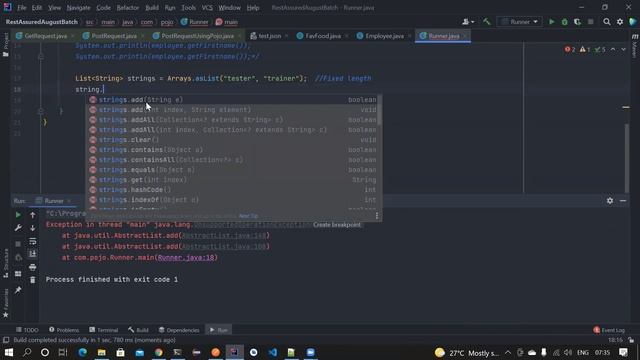Open Favorites tool window sidebar
The width and height of the screenshot is (640, 360).
click(6, 303)
